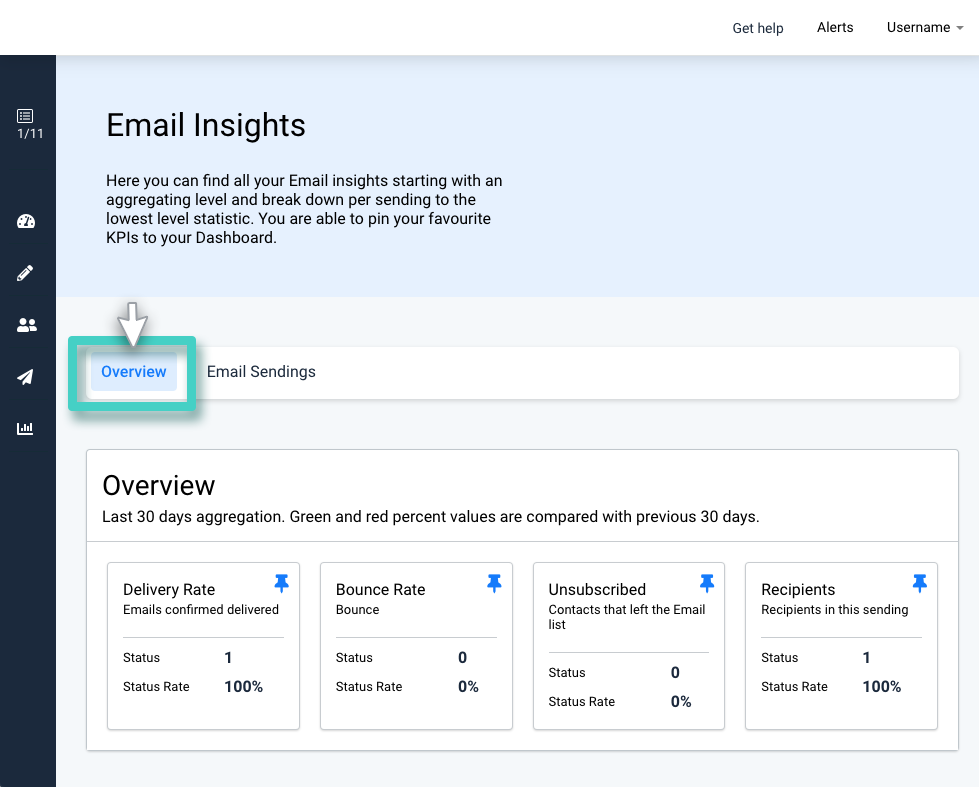
Task: Click the Delivery Rate card title
Action: (169, 590)
